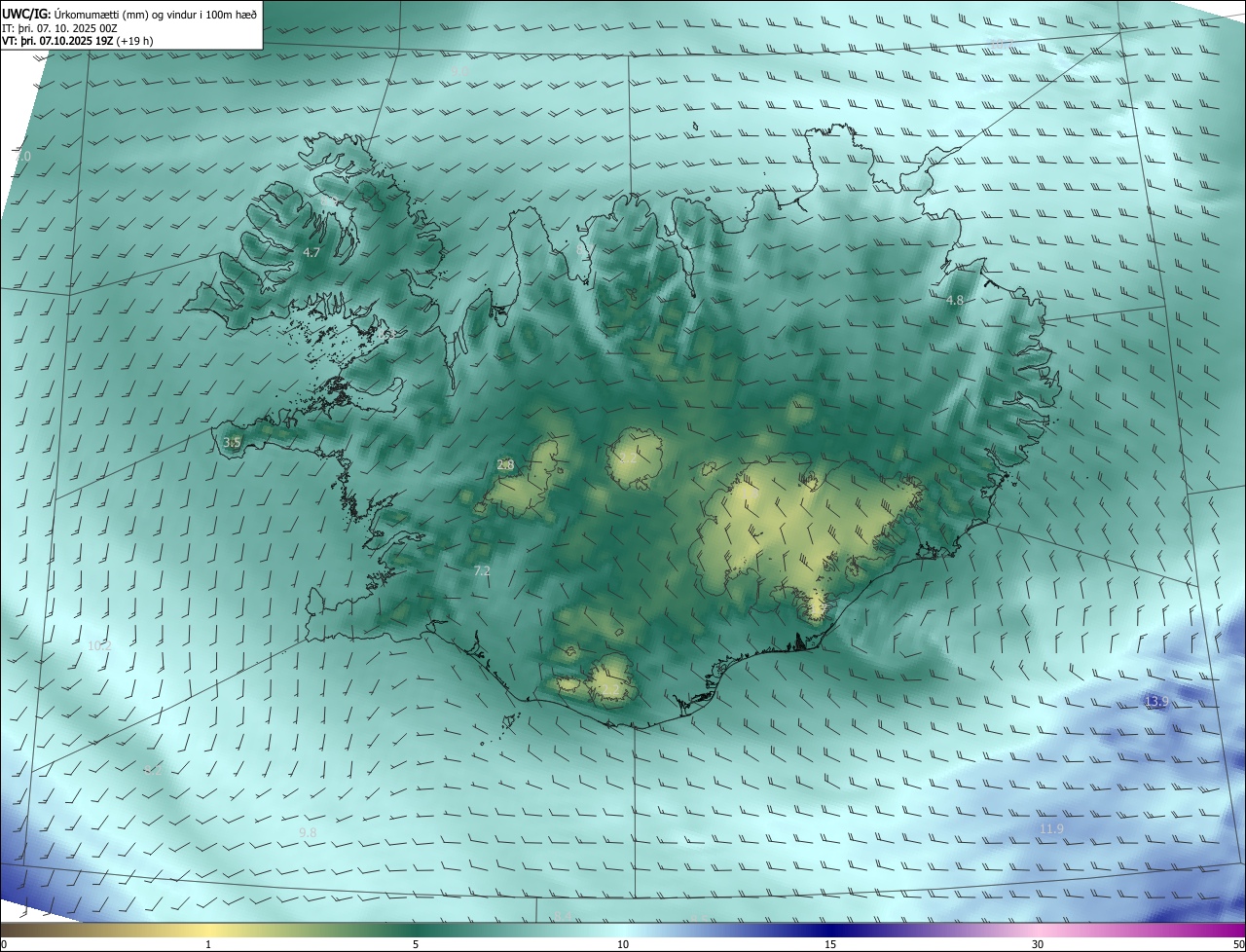The width and height of the screenshot is (1246, 952).
Task: Click the 'VT: þri. 07.10.2025 19Z' line
Action: [x=56, y=41]
